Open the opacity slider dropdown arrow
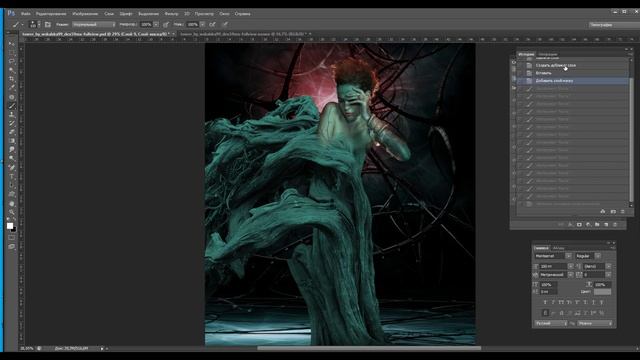Screen dimensions: 640x360 pyautogui.click(x=156, y=24)
